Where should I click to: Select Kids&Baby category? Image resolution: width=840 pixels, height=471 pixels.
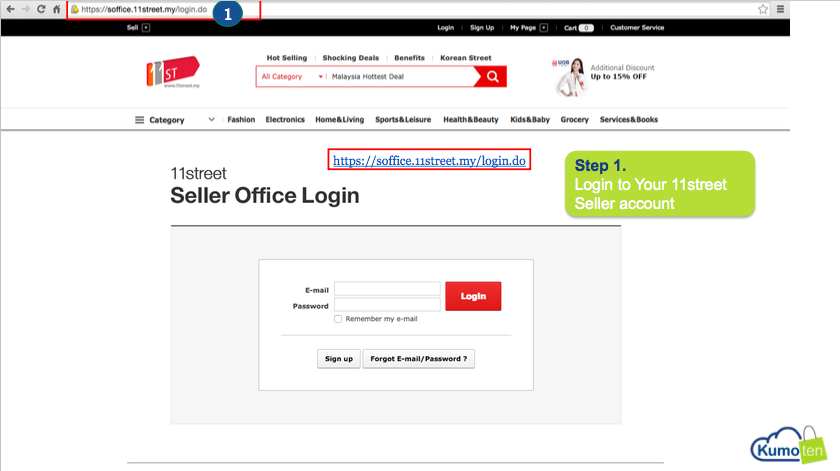(530, 119)
